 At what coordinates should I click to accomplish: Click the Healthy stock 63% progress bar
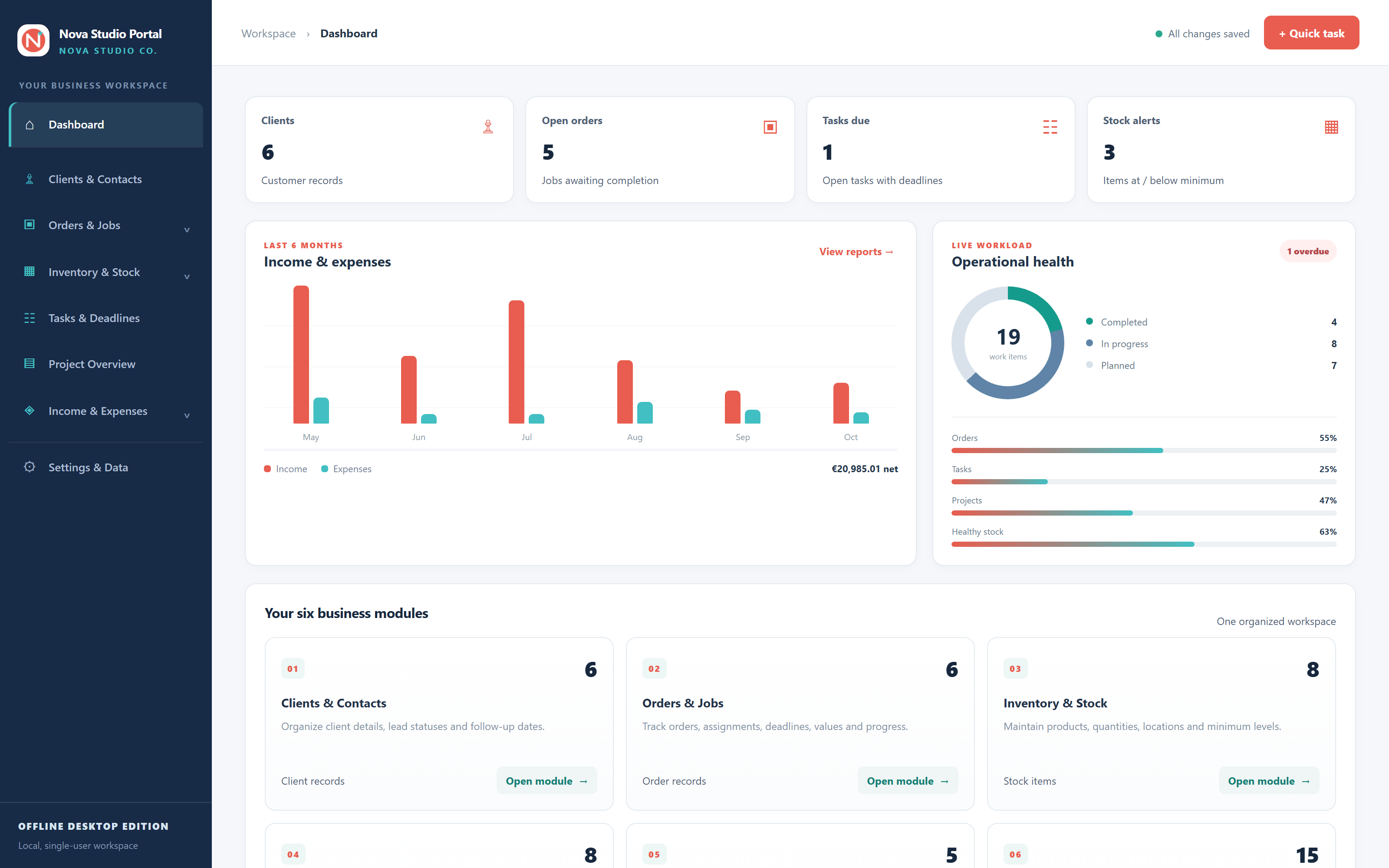tap(1143, 544)
